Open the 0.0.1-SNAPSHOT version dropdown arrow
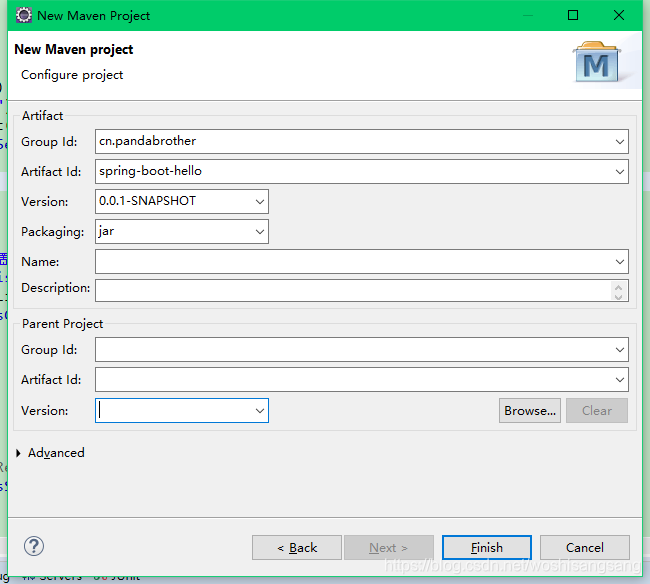The height and width of the screenshot is (584, 650). [260, 202]
